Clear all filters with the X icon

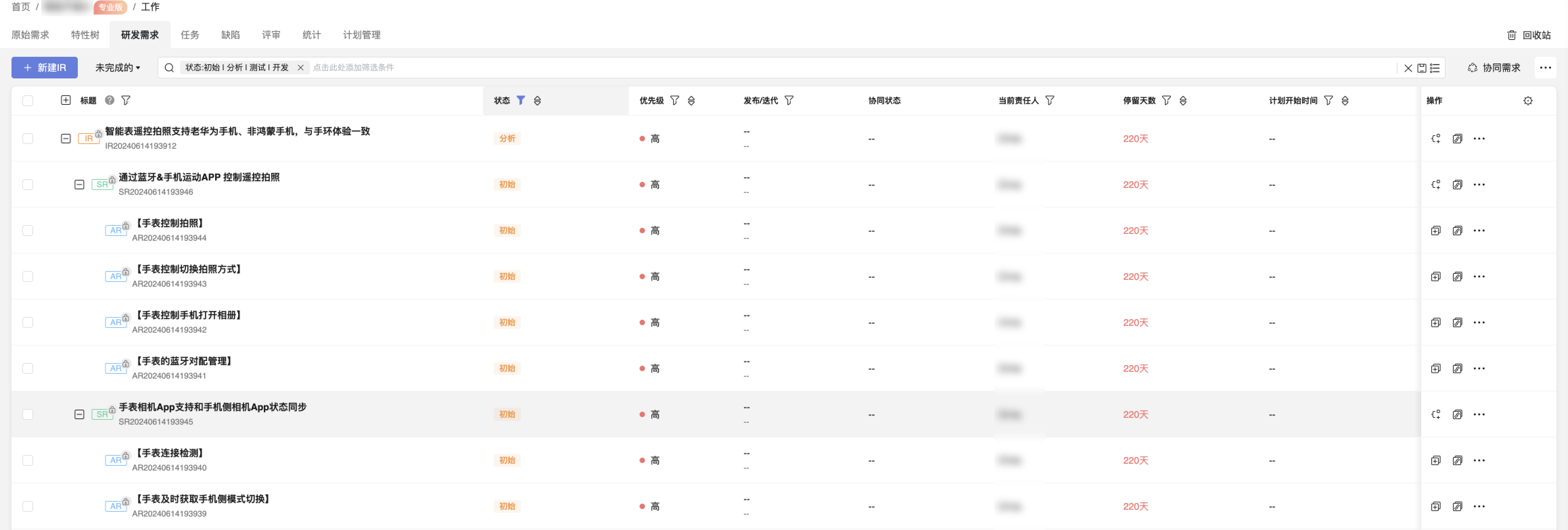1408,68
